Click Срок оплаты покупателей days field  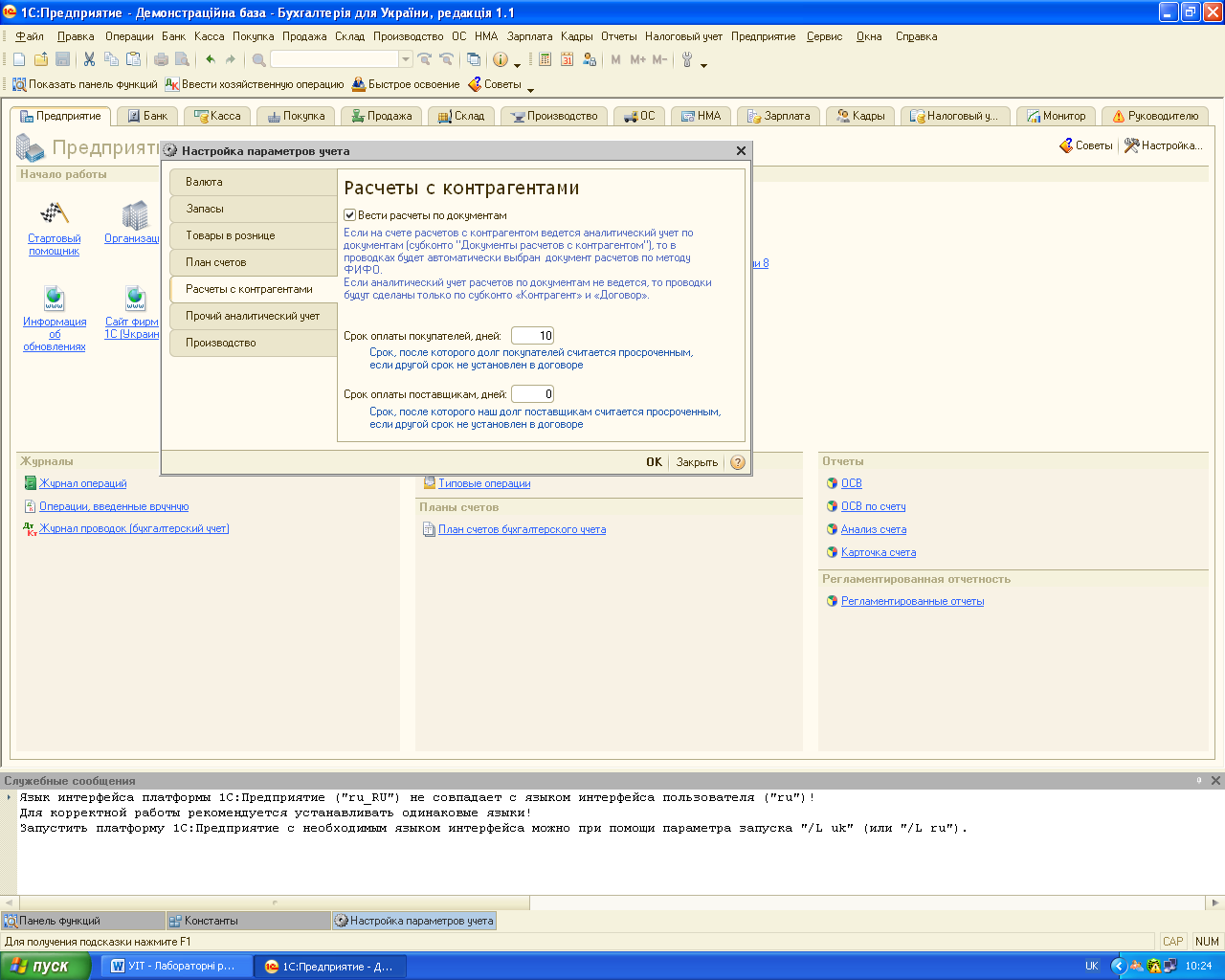pos(532,336)
